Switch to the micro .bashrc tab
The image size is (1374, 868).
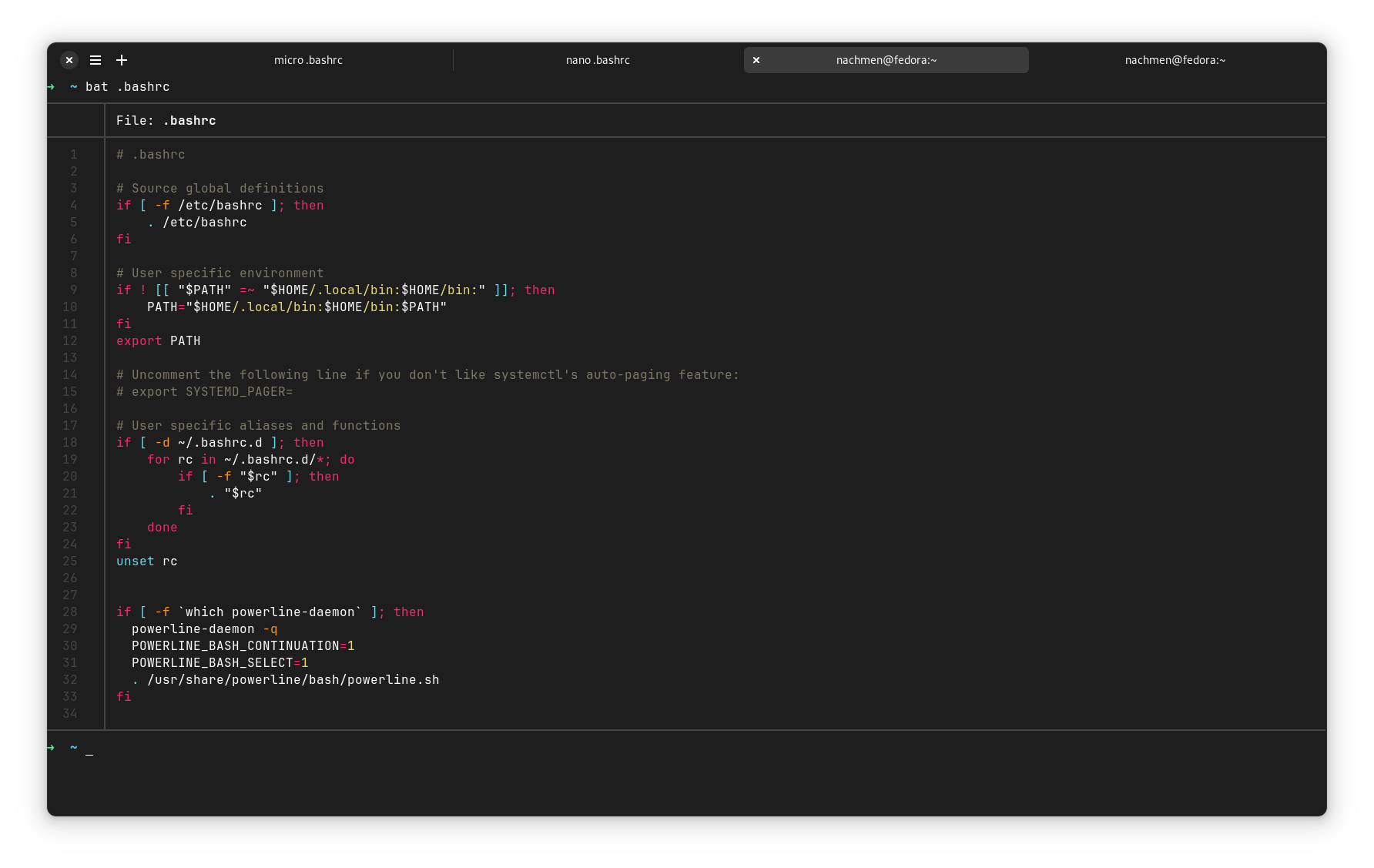[308, 60]
